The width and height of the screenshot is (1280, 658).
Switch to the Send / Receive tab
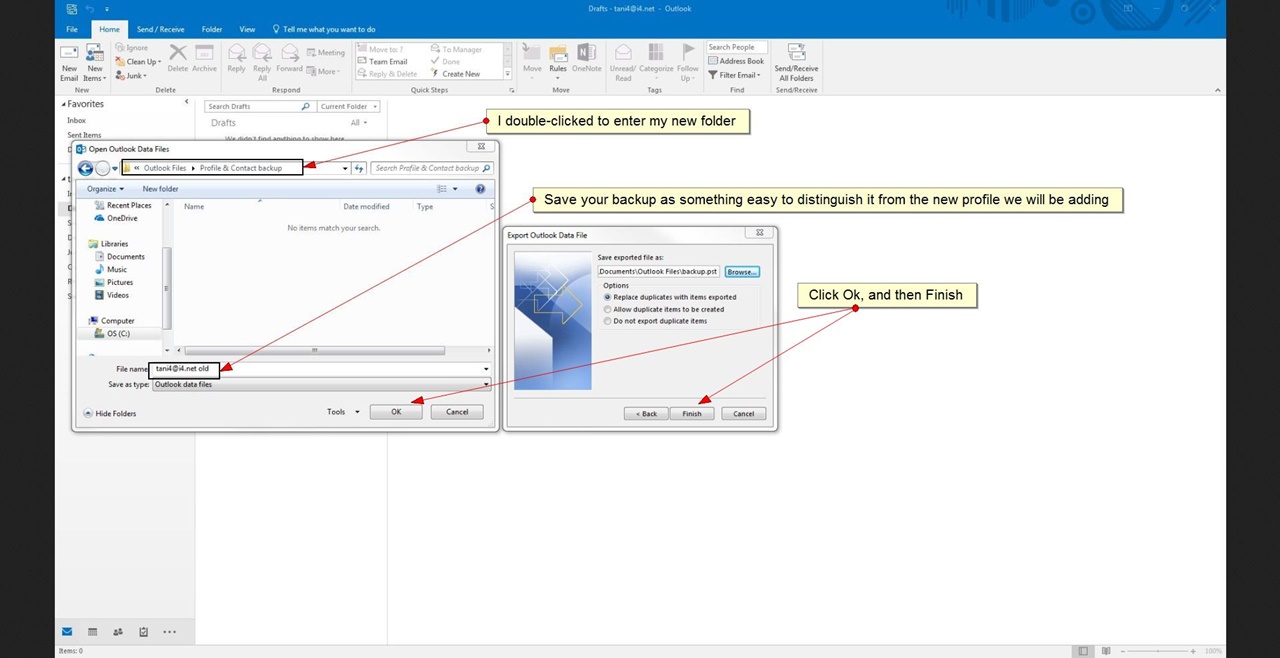pyautogui.click(x=160, y=30)
